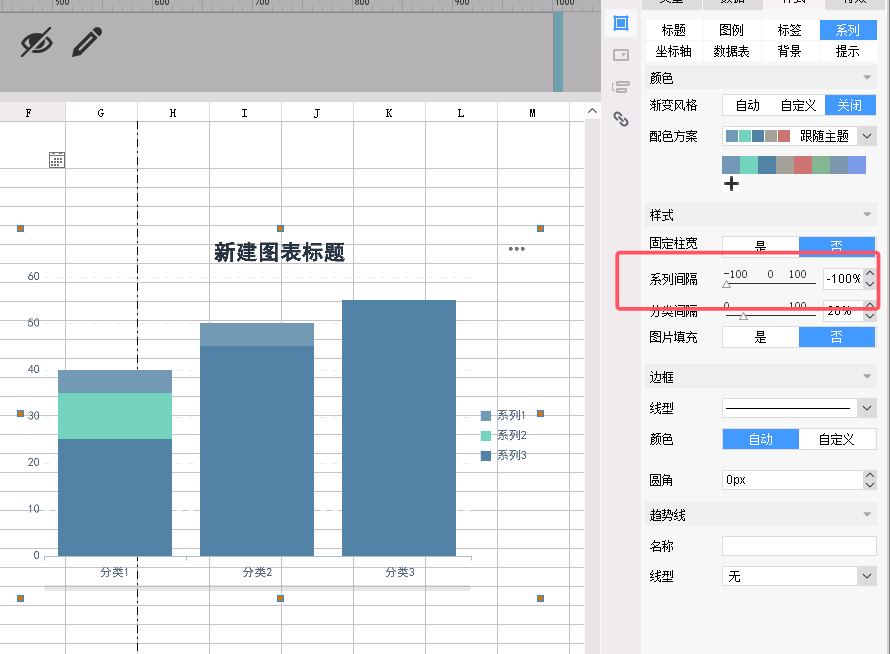Select column header I
Screen dimensions: 890x654
pyautogui.click(x=245, y=112)
